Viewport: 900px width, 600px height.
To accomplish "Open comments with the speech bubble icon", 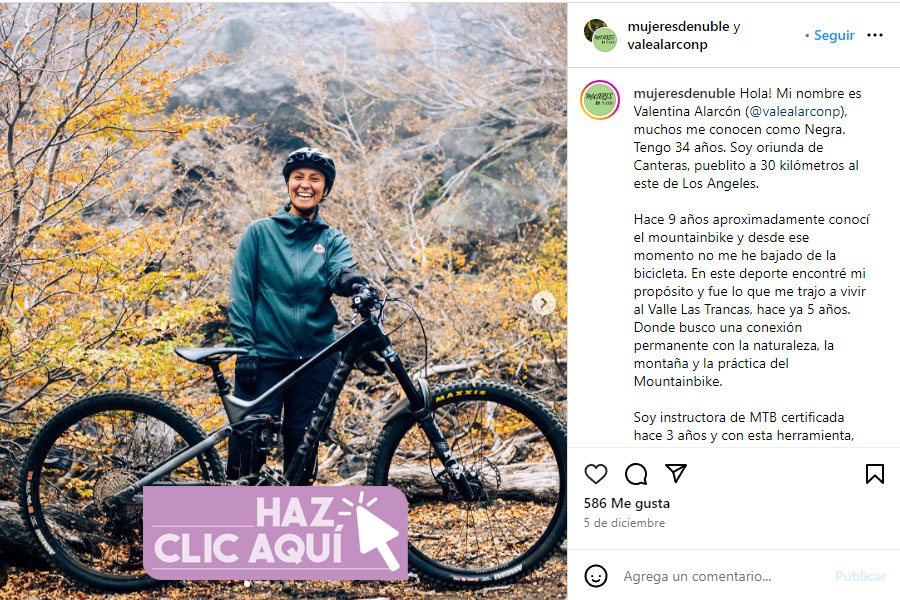I will pyautogui.click(x=636, y=474).
